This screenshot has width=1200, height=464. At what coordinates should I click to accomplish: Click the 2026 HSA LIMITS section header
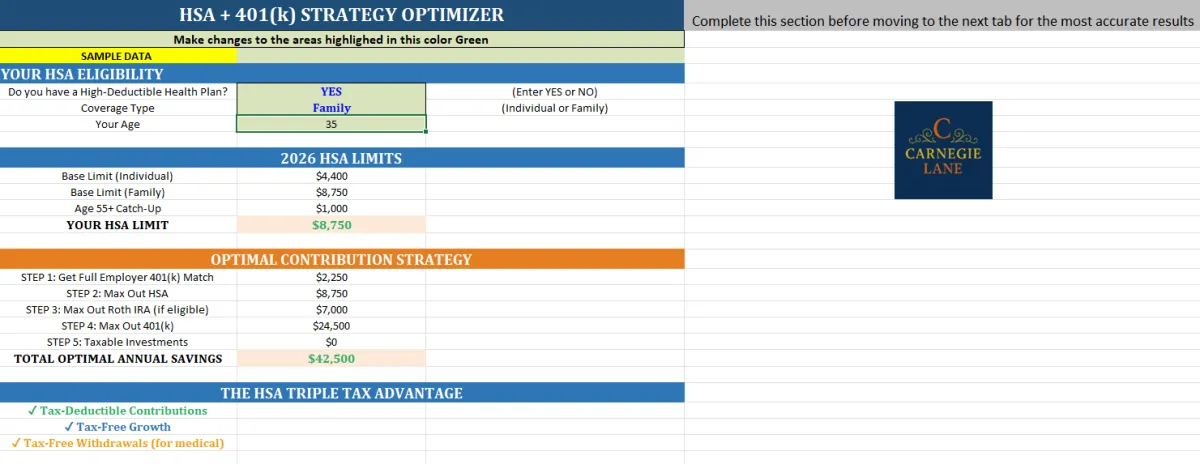coord(342,158)
